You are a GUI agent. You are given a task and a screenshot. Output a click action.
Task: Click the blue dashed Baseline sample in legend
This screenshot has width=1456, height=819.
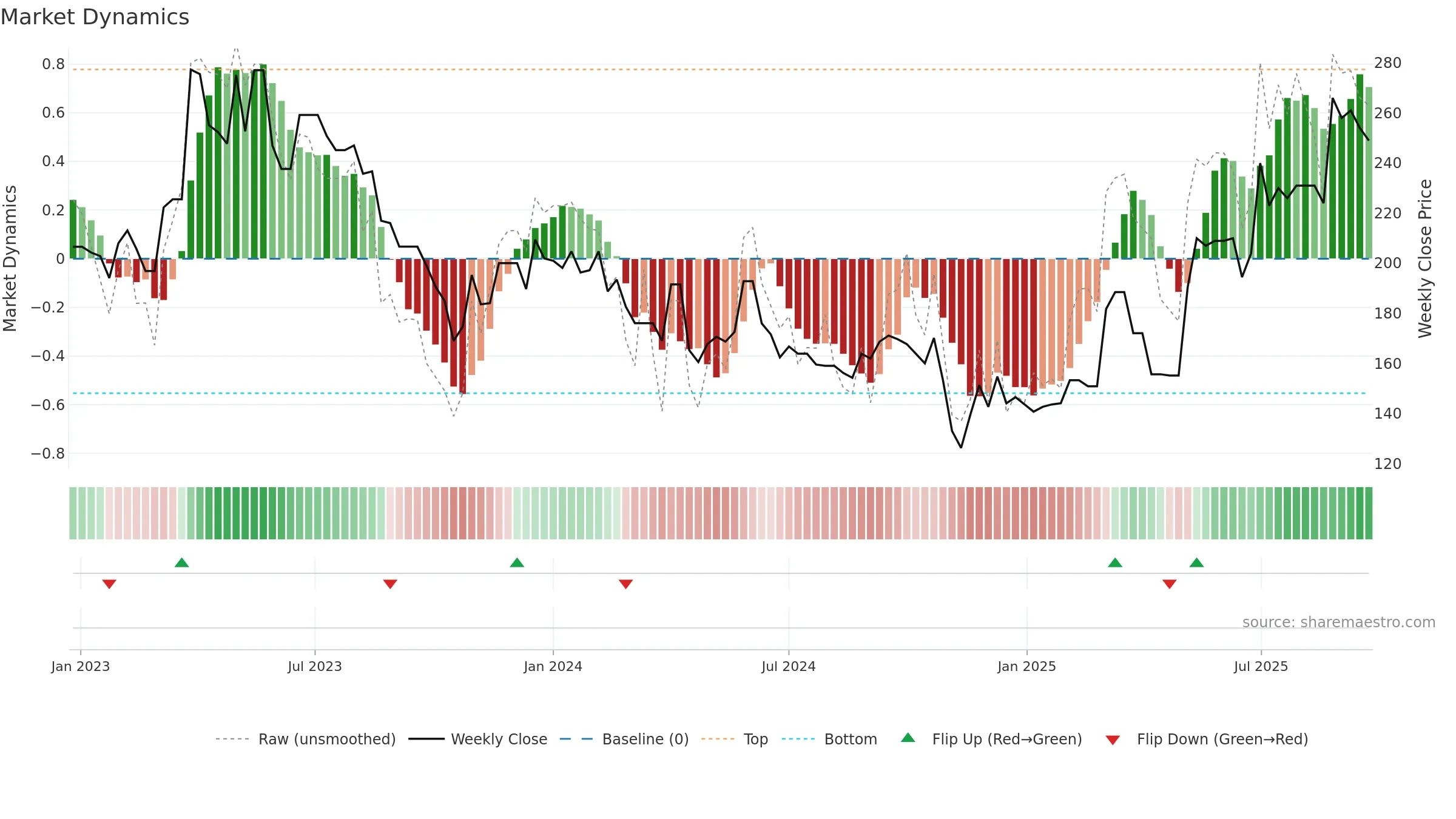(x=576, y=739)
